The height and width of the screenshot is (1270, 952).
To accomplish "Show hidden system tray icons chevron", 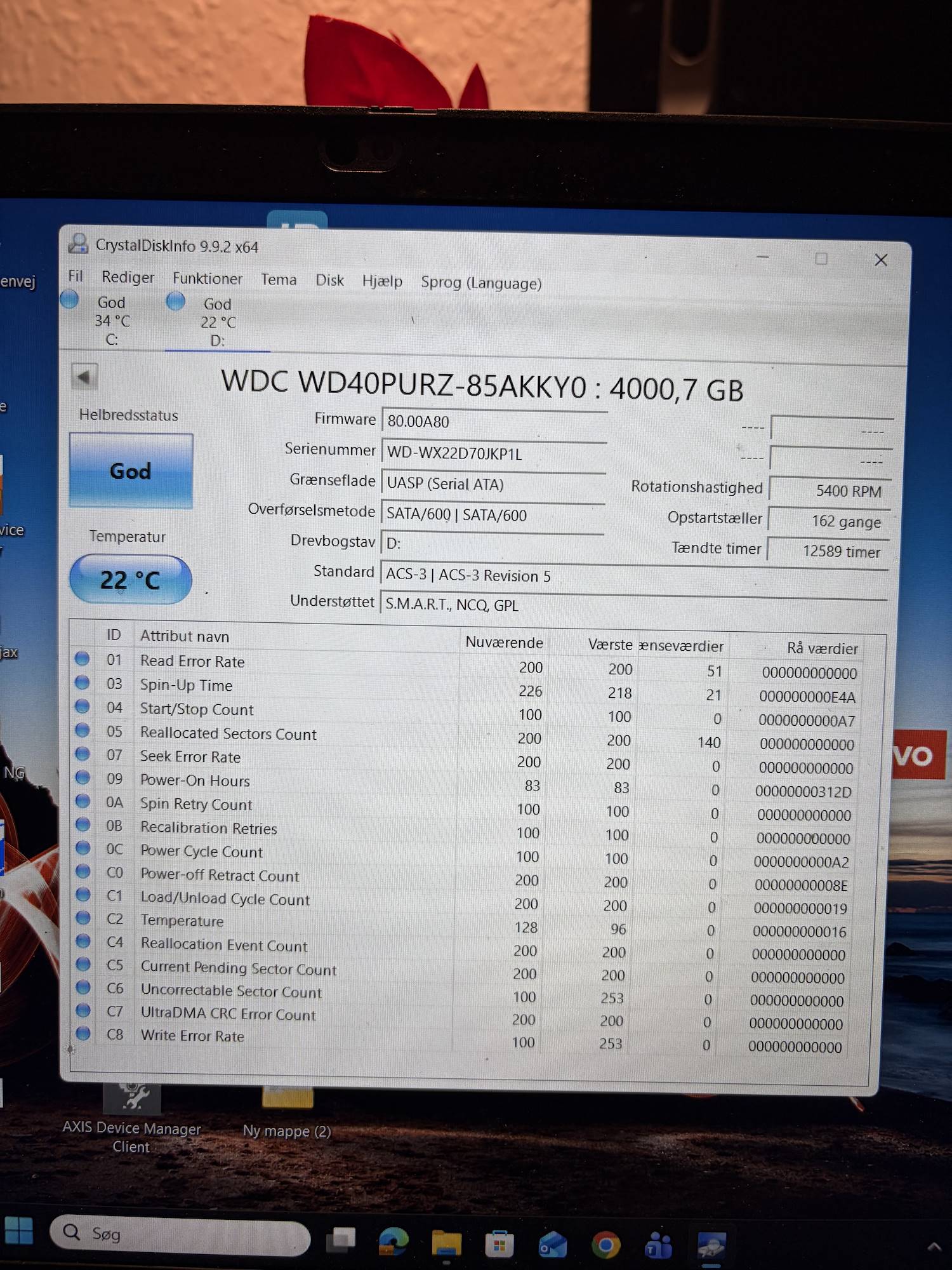I will click(934, 1247).
